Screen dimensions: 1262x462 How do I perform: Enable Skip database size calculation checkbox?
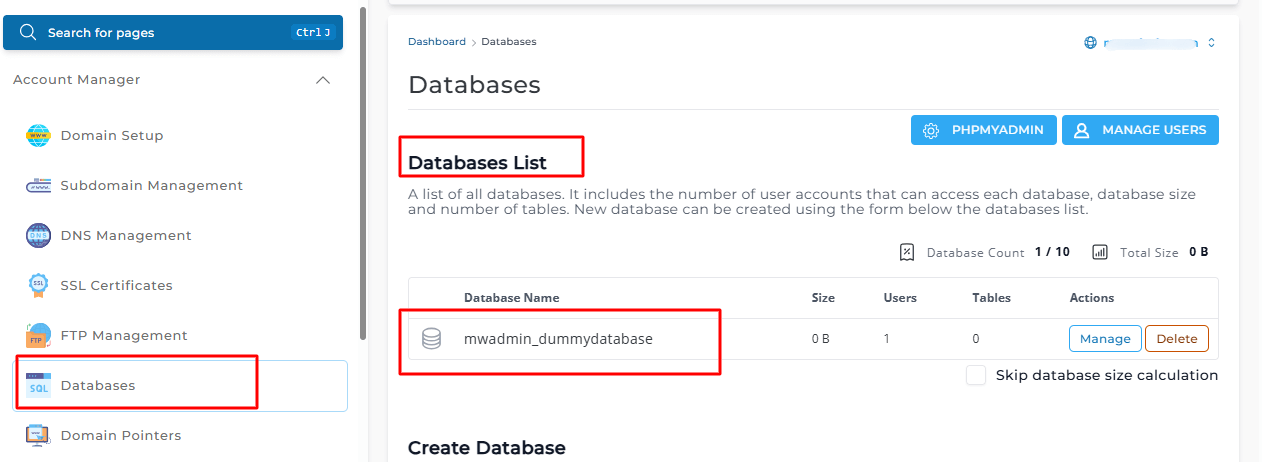click(976, 375)
